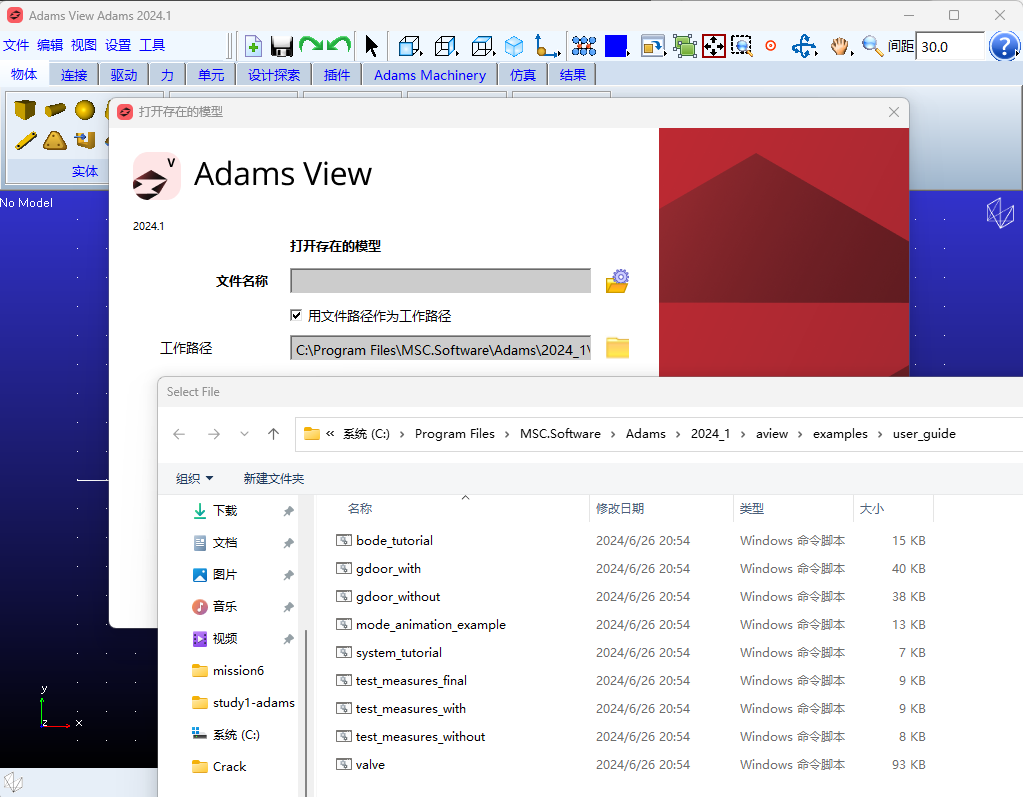Screen dimensions: 1023x797
Task: Click the window layout icon
Action: (x=652, y=46)
